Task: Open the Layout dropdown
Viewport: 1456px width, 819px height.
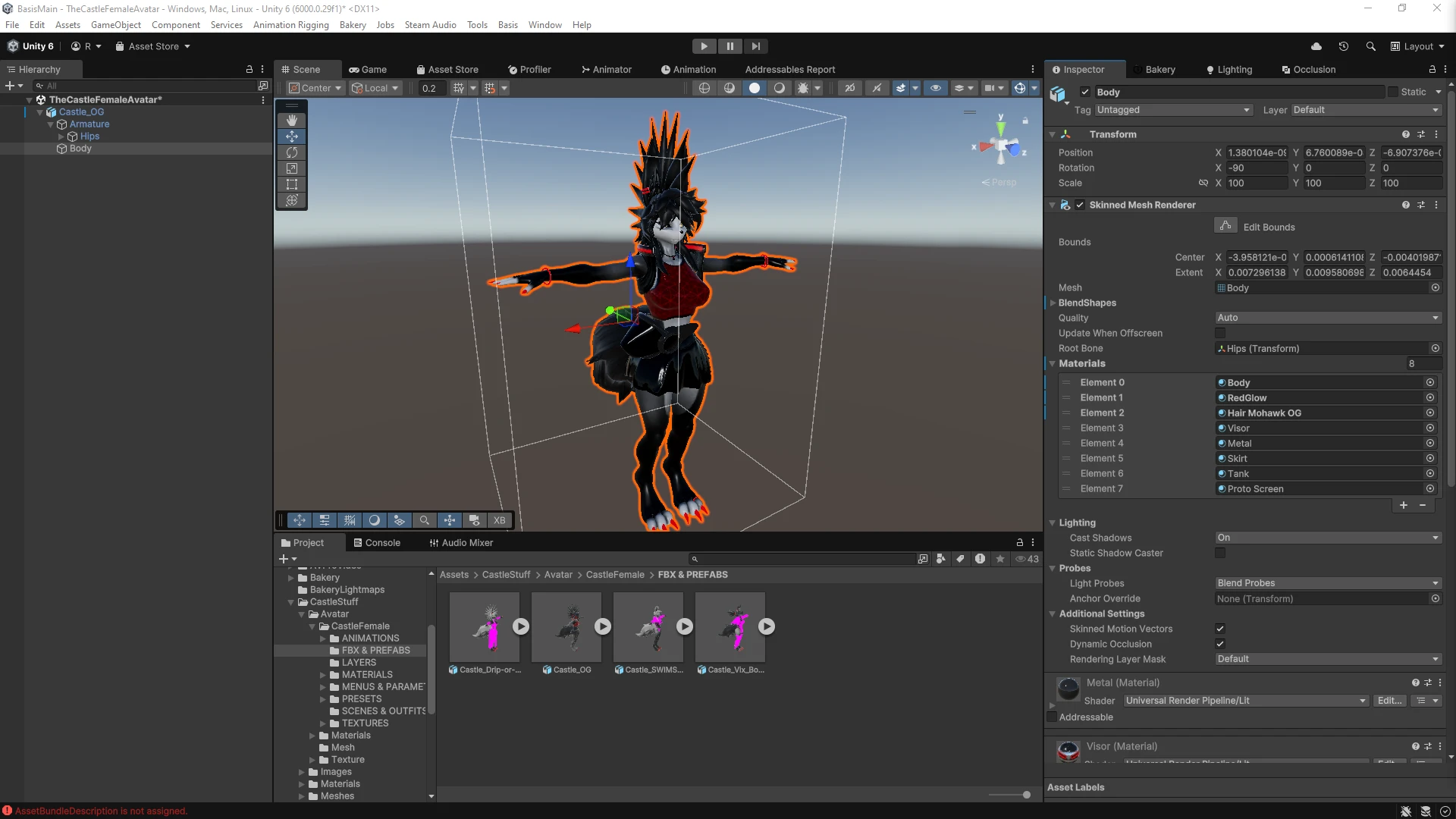Action: pyautogui.click(x=1417, y=46)
